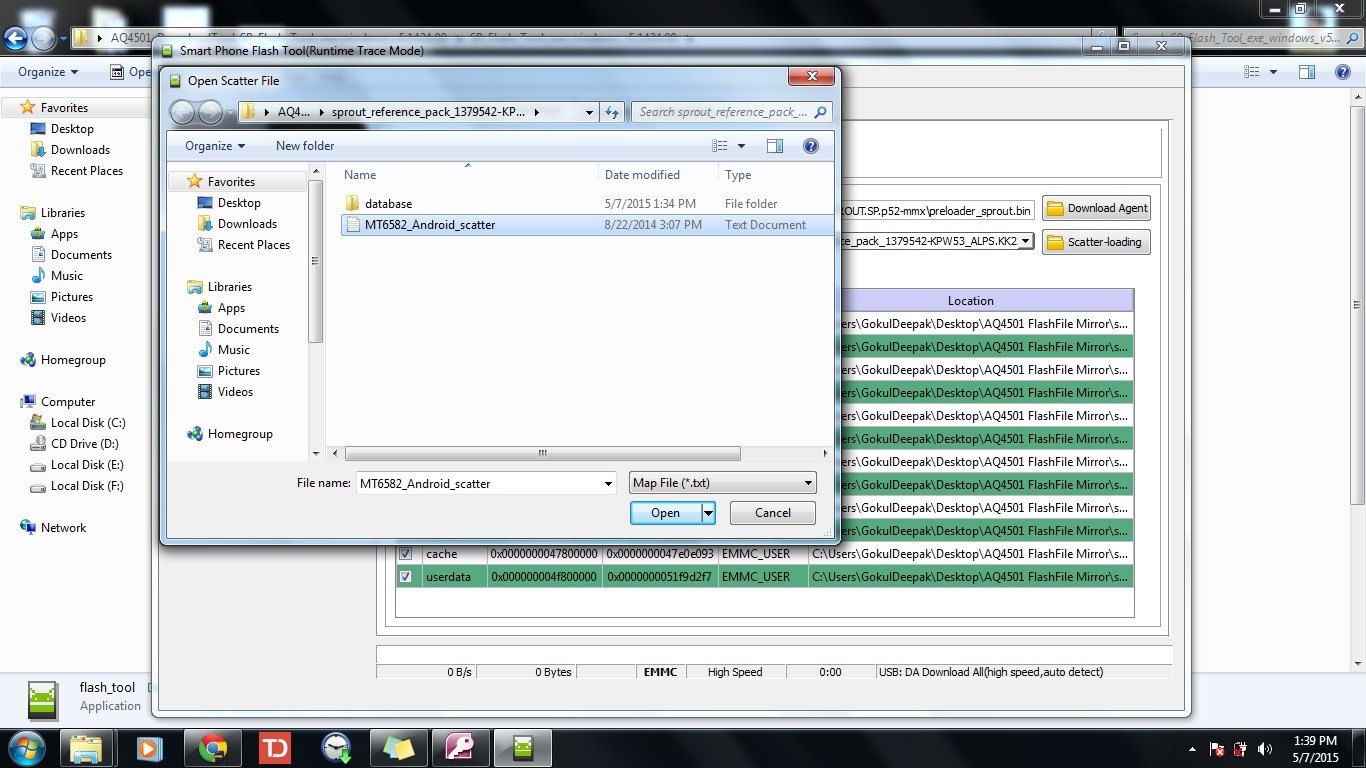The image size is (1366, 768).
Task: Select Pictures in the dialog's Libraries
Action: point(239,371)
